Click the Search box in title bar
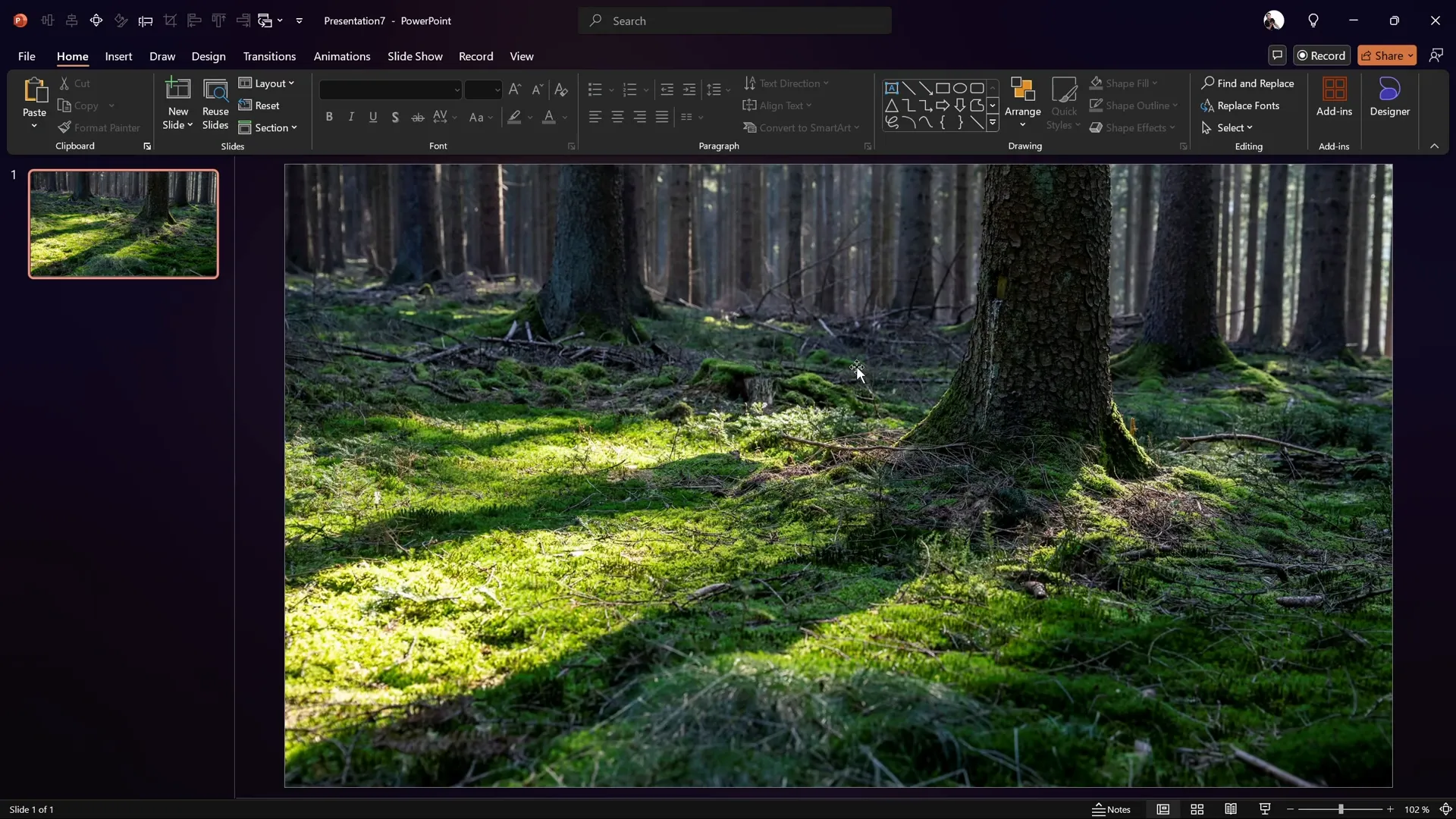The height and width of the screenshot is (819, 1456). (735, 20)
